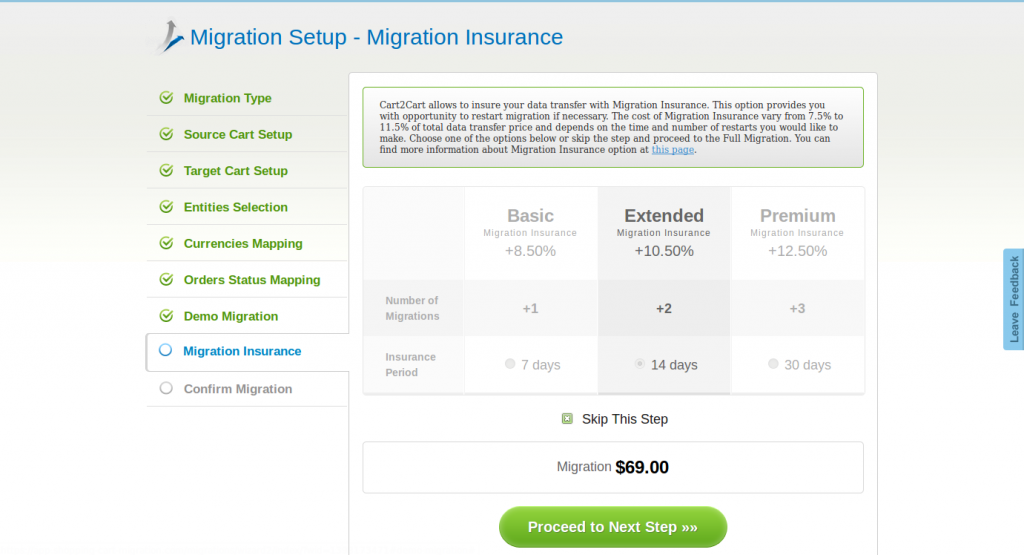Open the Migration Insurance step
Screen dimensions: 1024x555
tap(242, 351)
